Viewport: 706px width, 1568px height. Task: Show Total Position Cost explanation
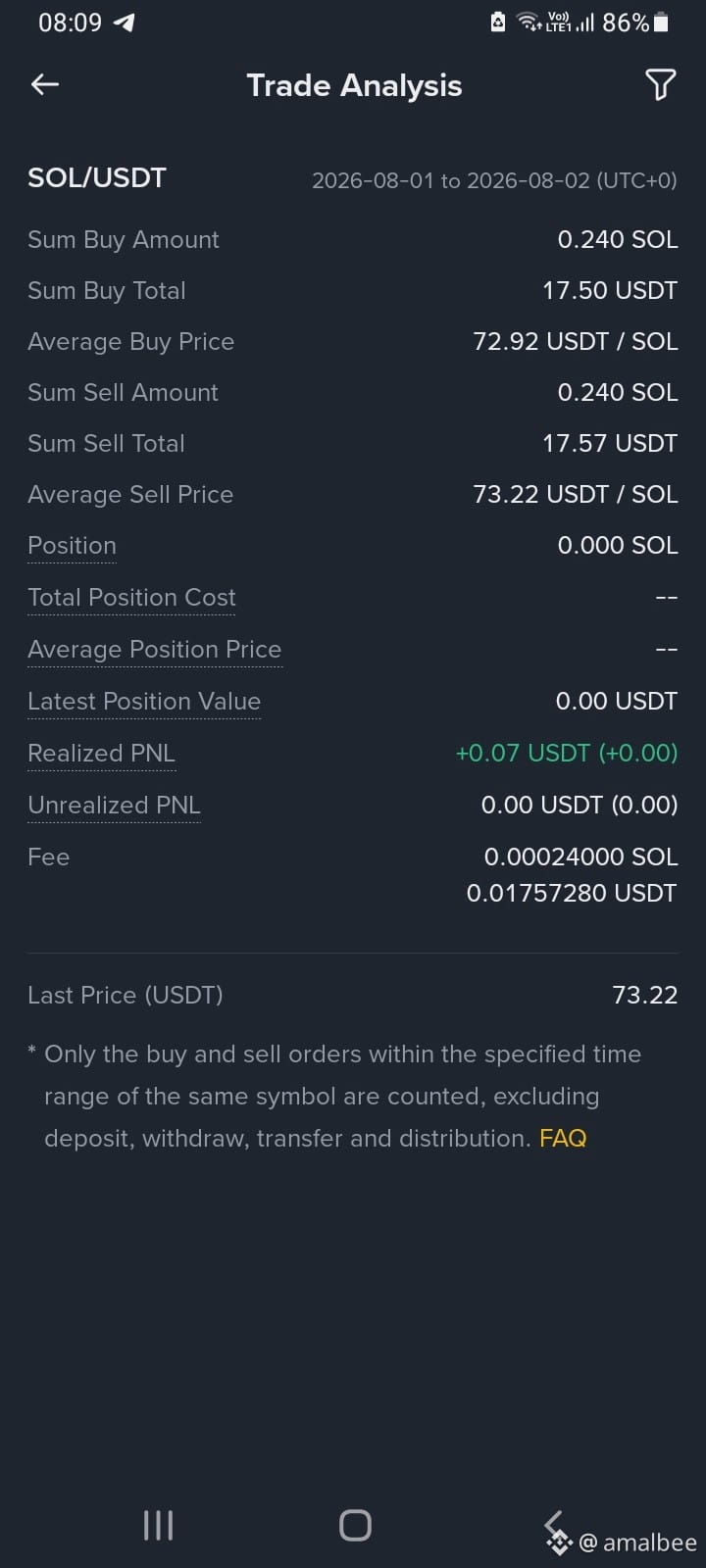(x=131, y=598)
